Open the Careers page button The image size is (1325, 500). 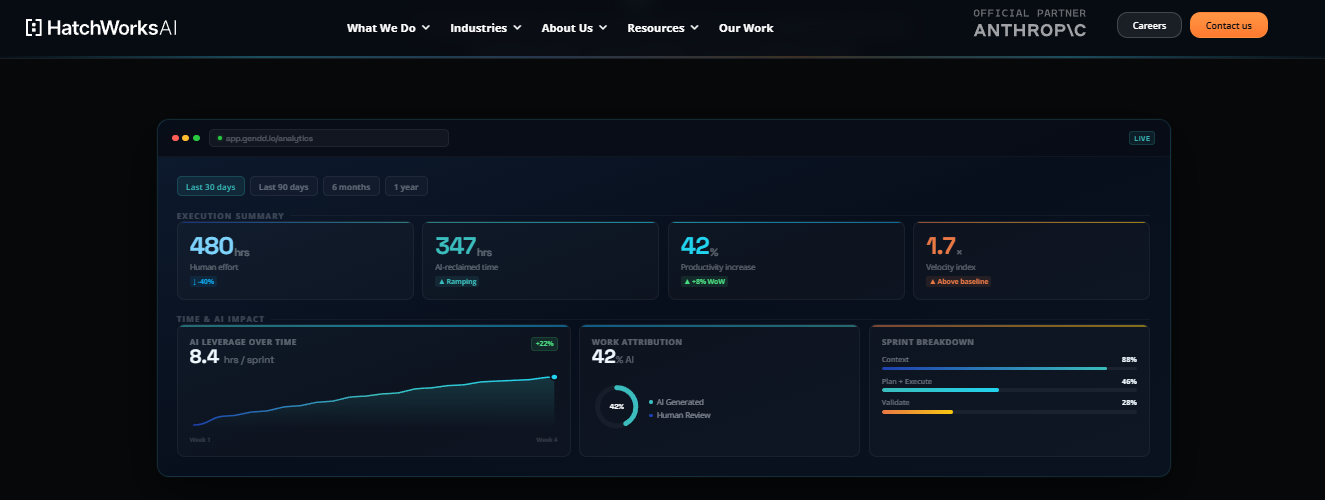(1149, 25)
